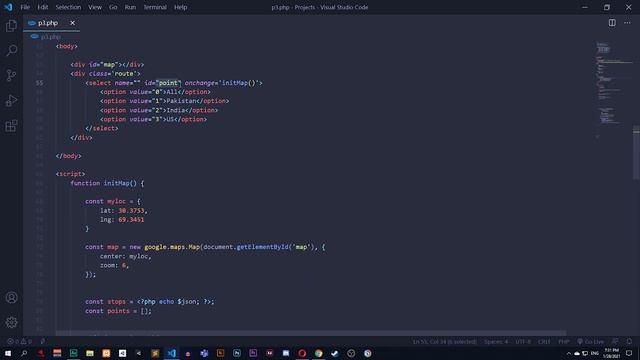
Task: Click initMap() in the onchange attribute
Action: [238, 83]
